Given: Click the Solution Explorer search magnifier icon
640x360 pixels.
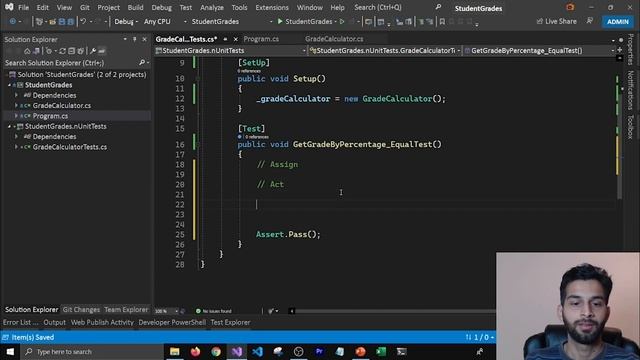Looking at the screenshot, I should click(142, 62).
